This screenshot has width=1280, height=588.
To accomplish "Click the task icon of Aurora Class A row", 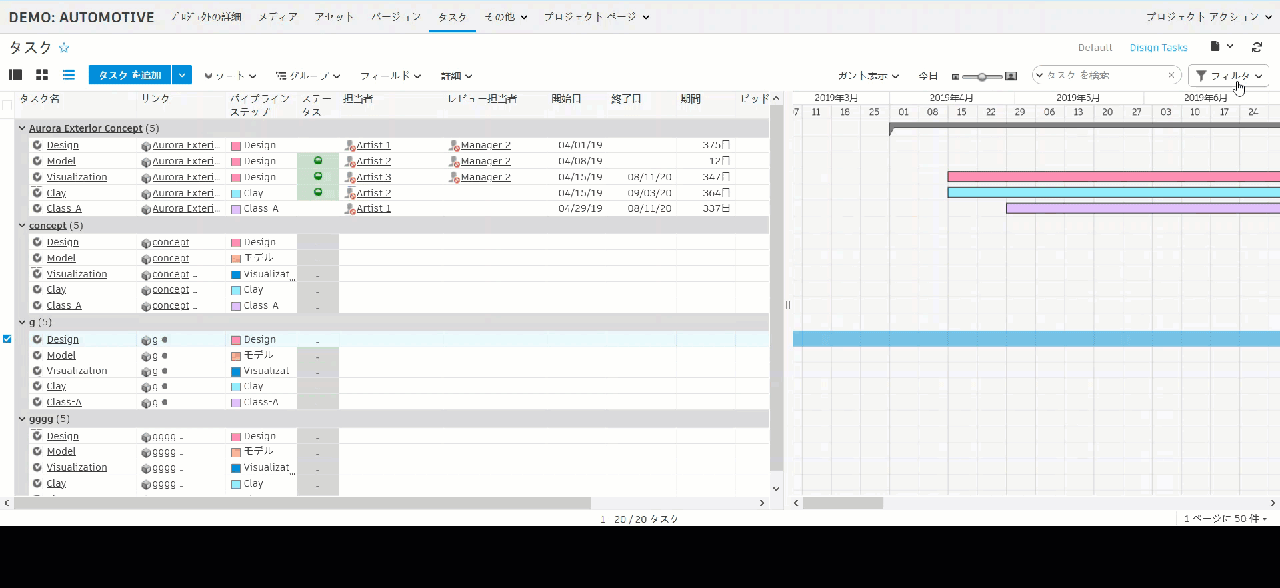I will tap(37, 209).
